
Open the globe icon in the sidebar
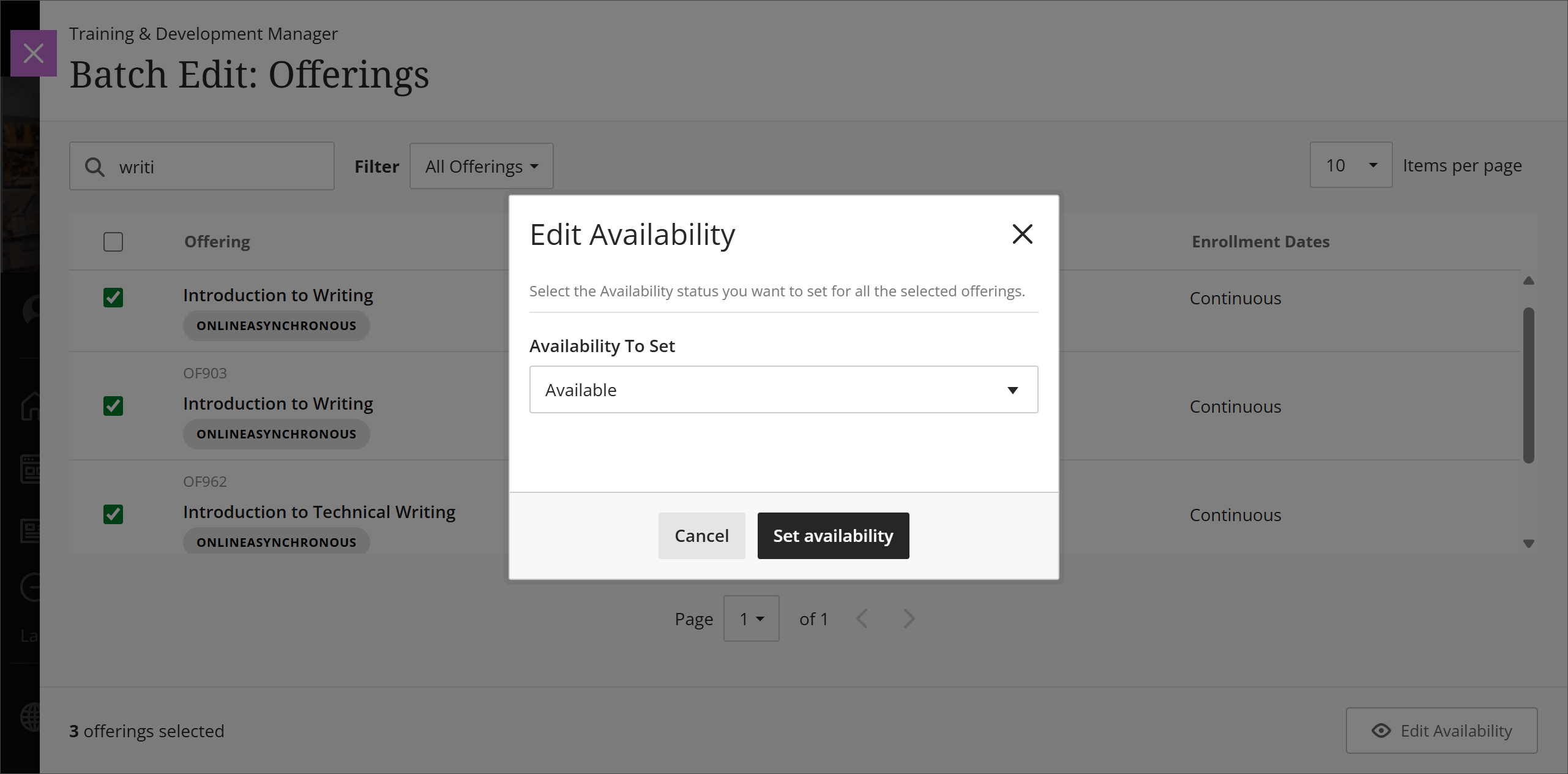(x=31, y=716)
